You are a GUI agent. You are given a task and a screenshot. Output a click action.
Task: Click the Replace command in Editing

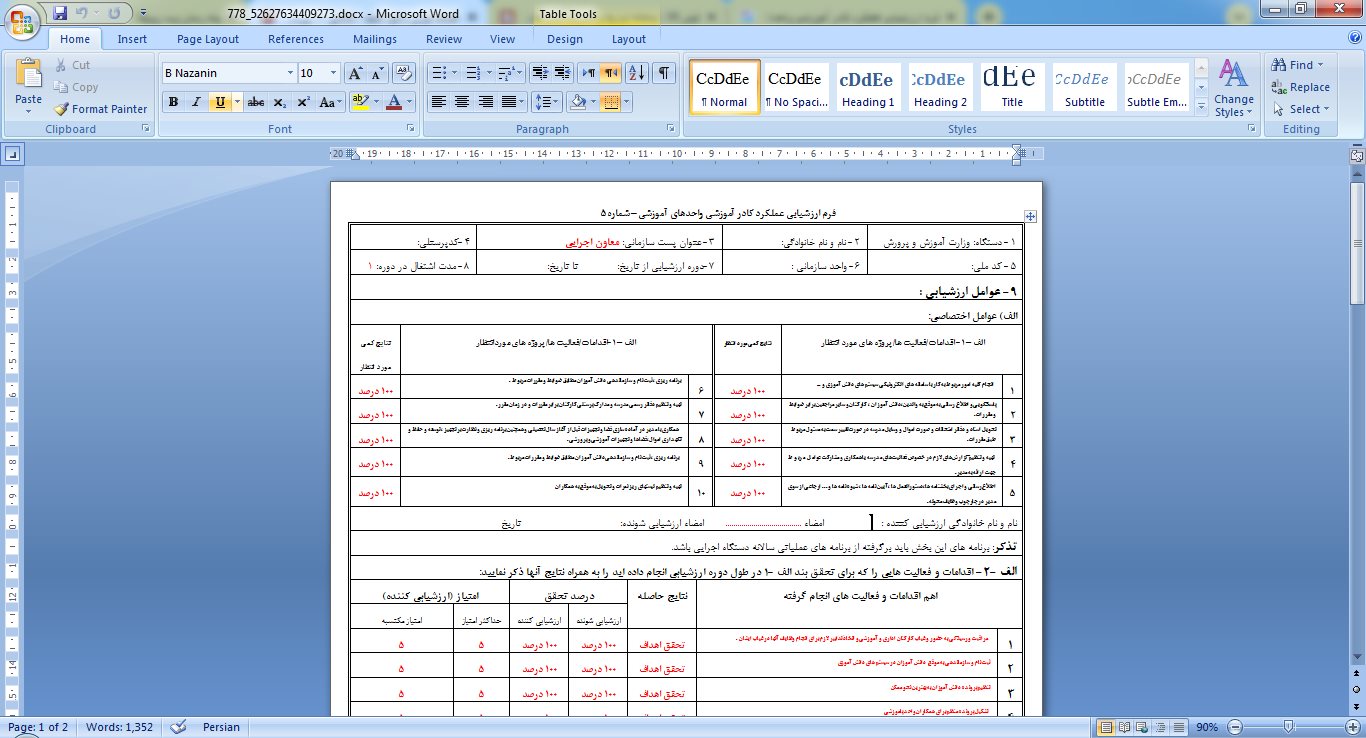(x=1301, y=87)
